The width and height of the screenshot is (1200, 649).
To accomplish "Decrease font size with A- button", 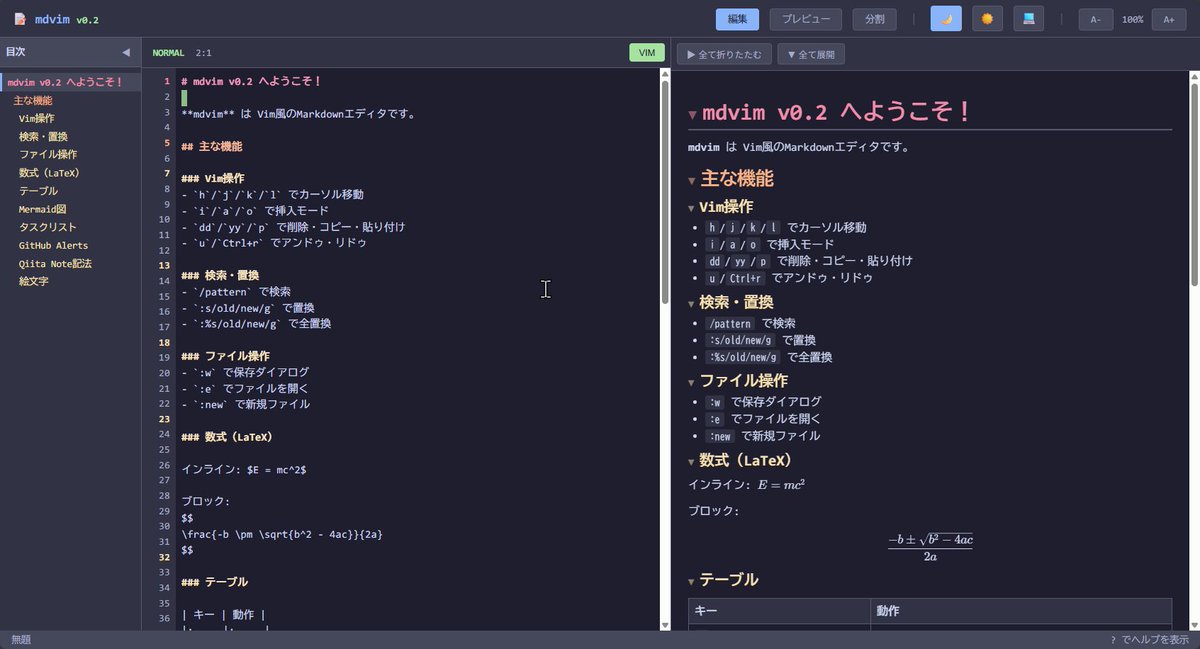I will [x=1096, y=19].
